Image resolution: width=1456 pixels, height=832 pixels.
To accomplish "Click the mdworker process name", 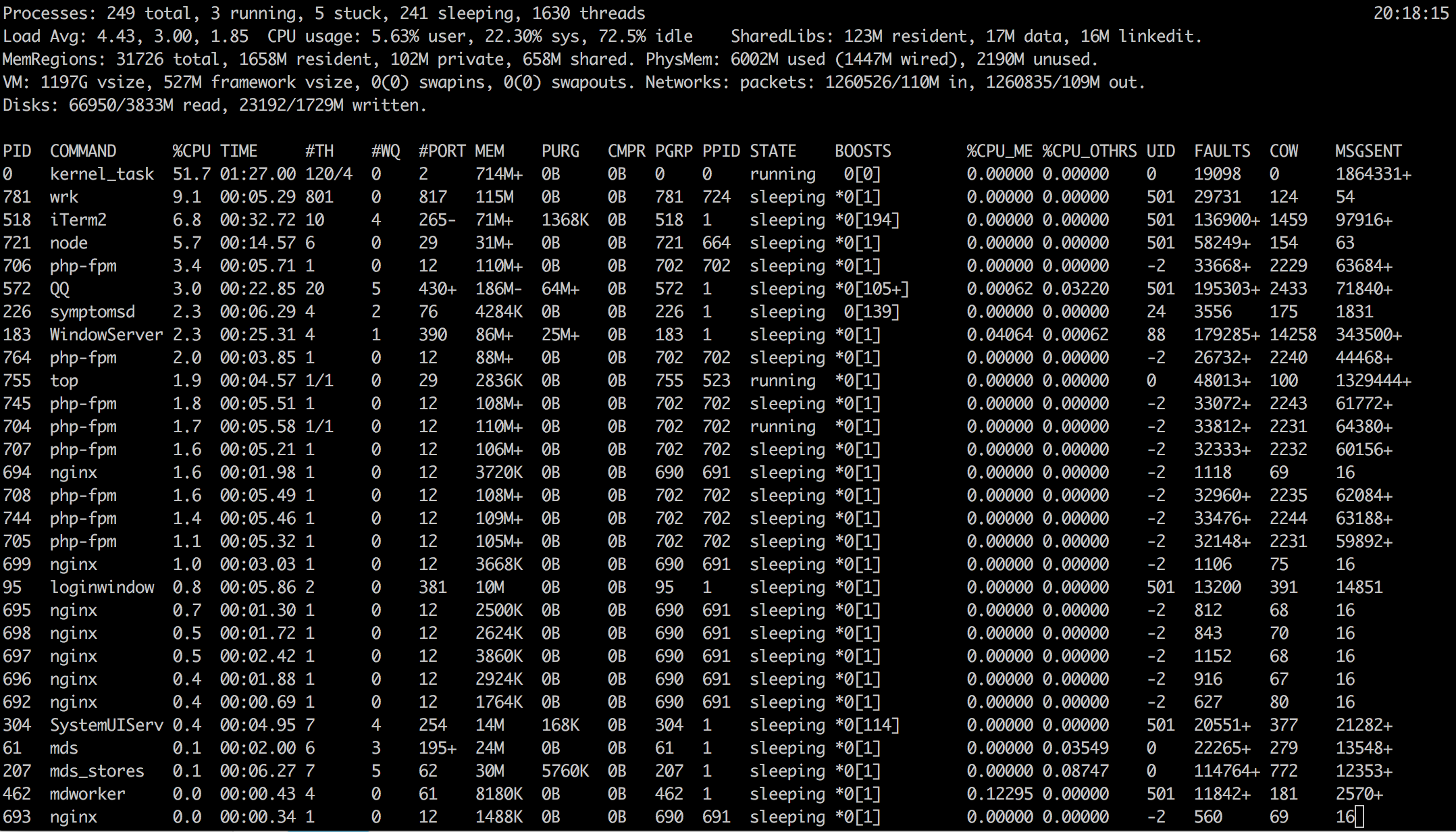I will click(x=88, y=794).
